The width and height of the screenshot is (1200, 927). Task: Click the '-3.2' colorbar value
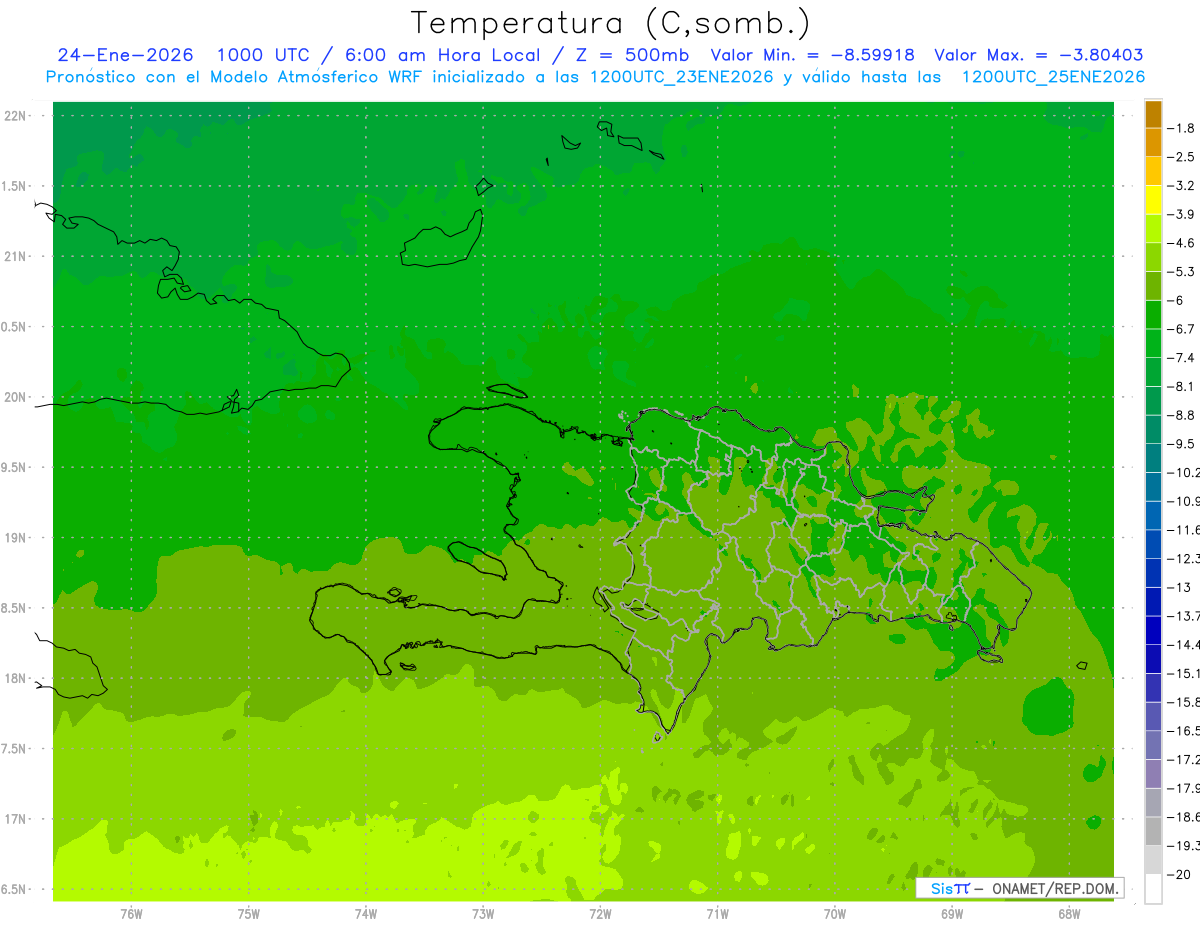pos(1181,186)
